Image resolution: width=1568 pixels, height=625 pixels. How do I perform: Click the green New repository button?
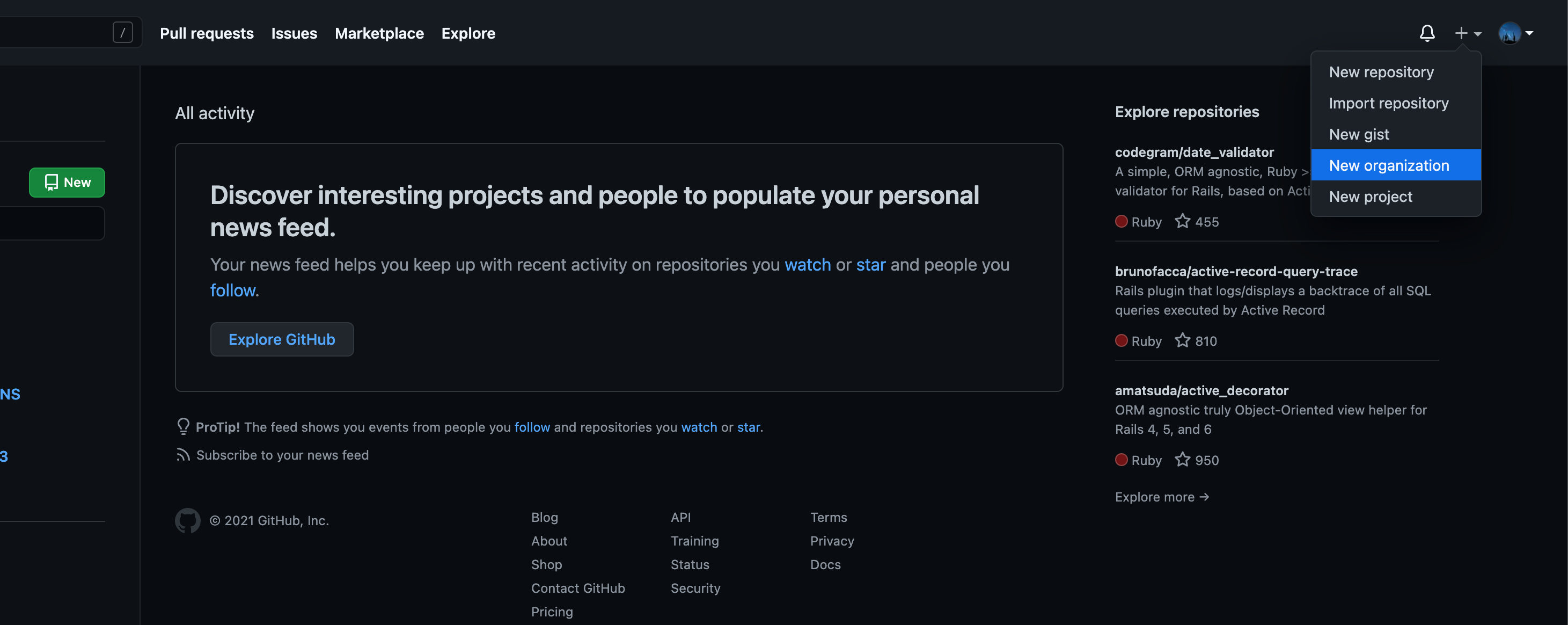pyautogui.click(x=67, y=182)
